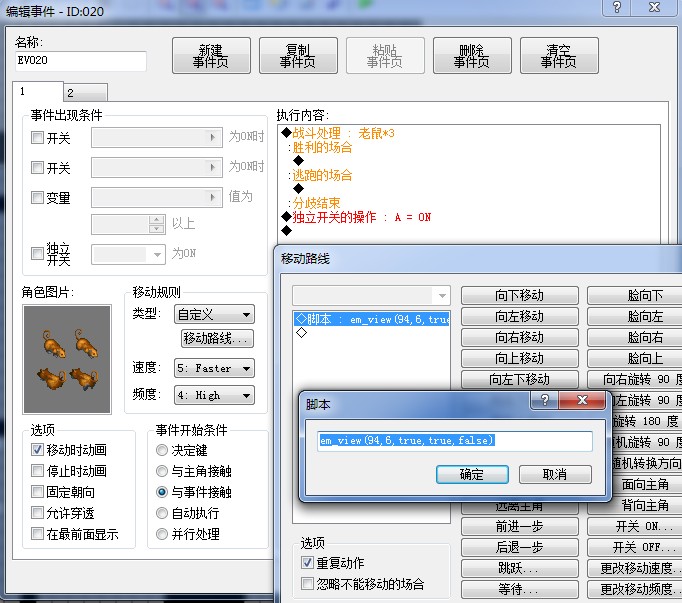
Task: Edit the event name field EV020
Action: [x=80, y=60]
